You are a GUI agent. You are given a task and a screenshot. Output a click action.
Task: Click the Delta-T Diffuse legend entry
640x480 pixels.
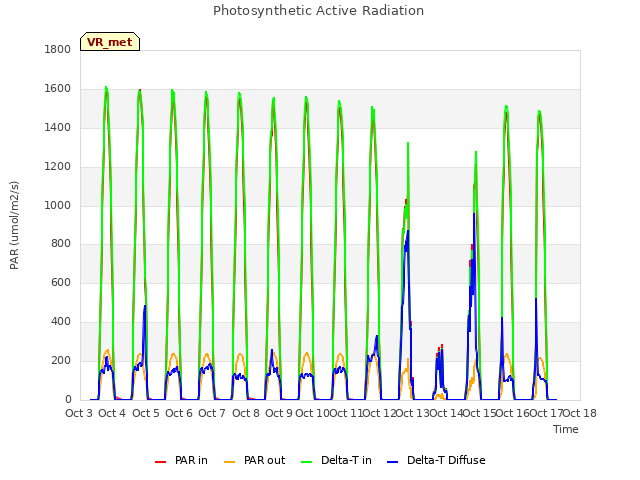[436, 460]
